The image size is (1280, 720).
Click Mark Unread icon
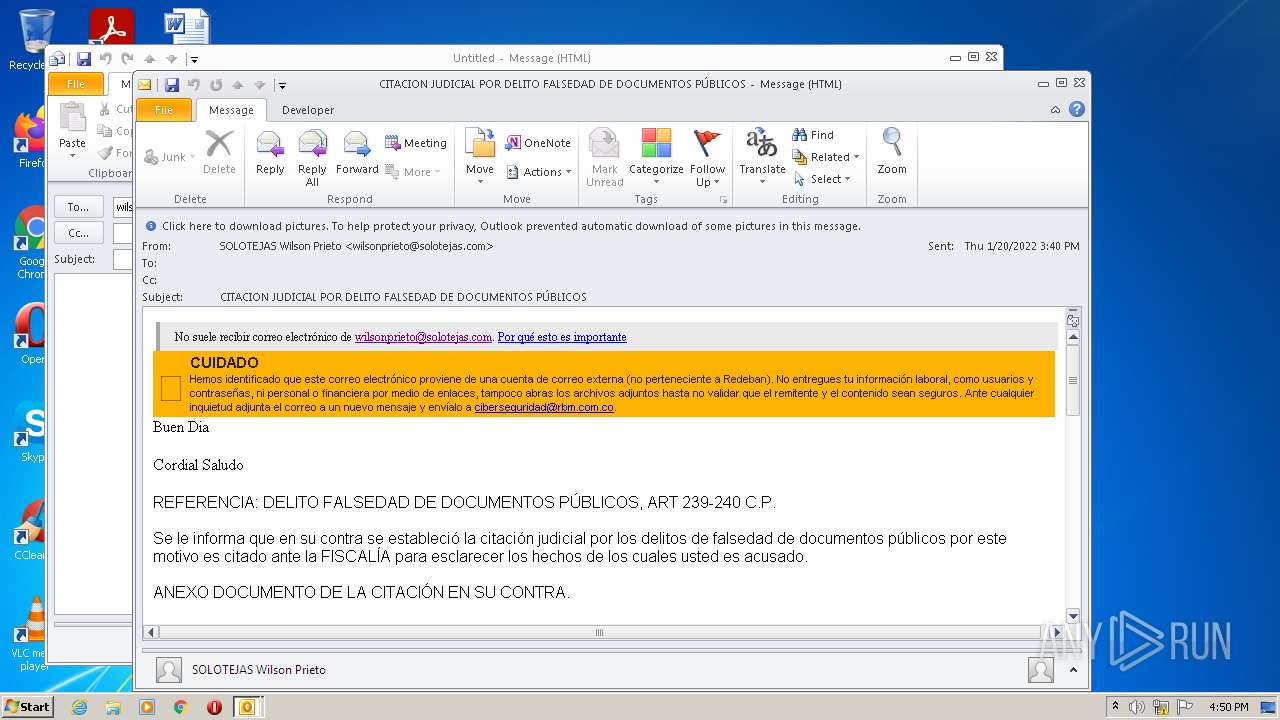coord(604,158)
